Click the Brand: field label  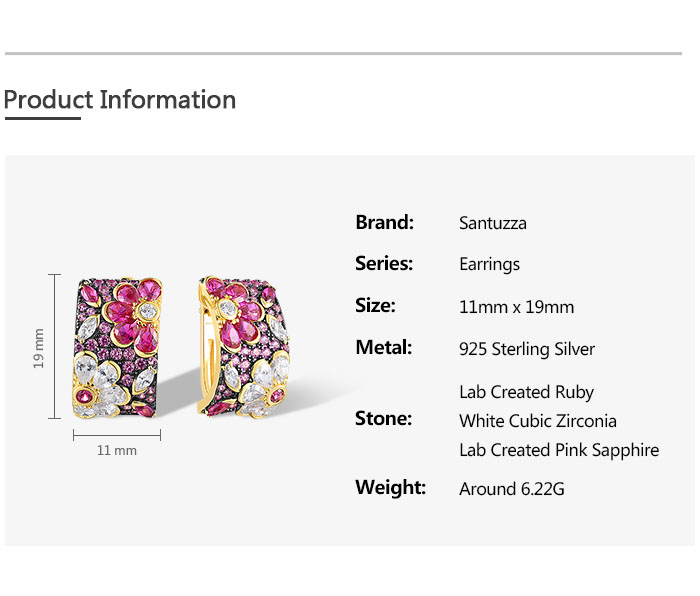[384, 222]
